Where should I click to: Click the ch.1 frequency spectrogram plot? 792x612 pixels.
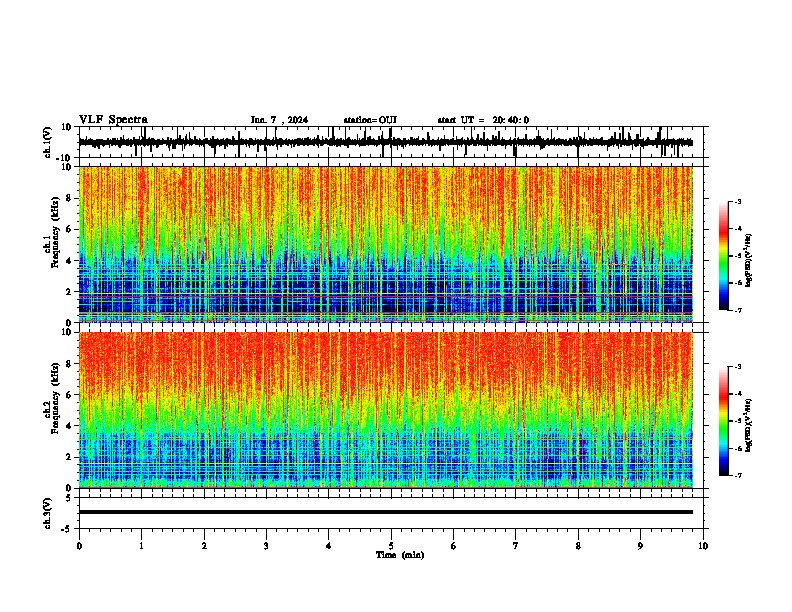pyautogui.click(x=386, y=244)
